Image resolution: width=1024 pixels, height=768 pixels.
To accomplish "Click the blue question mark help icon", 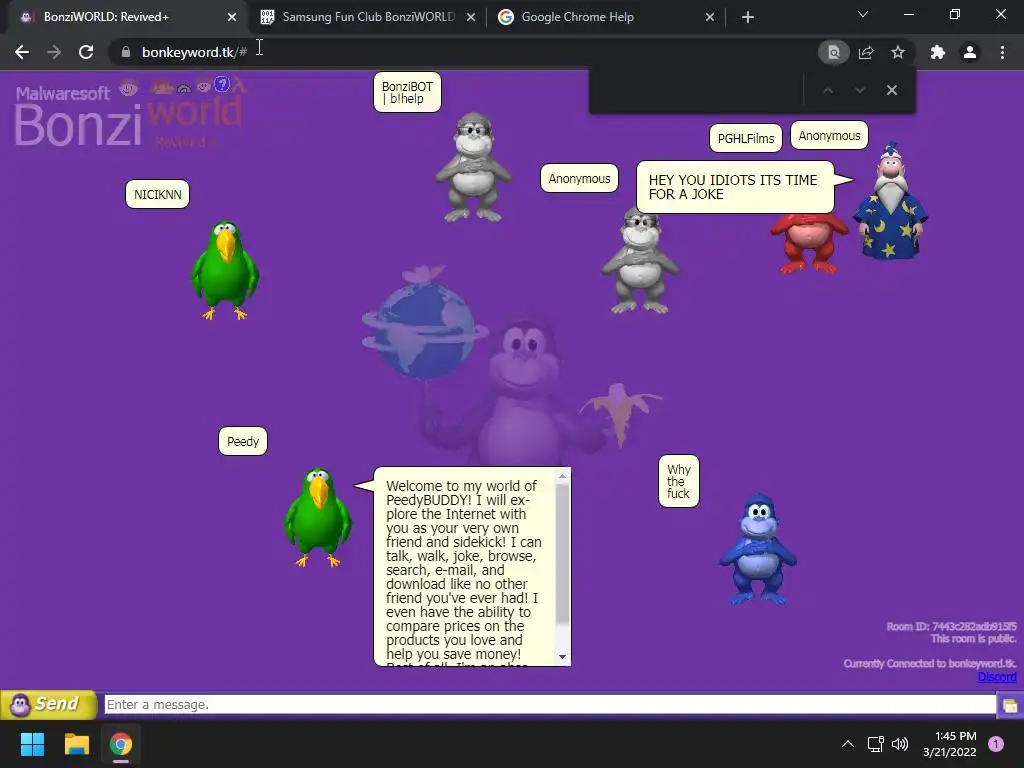I will (x=223, y=84).
